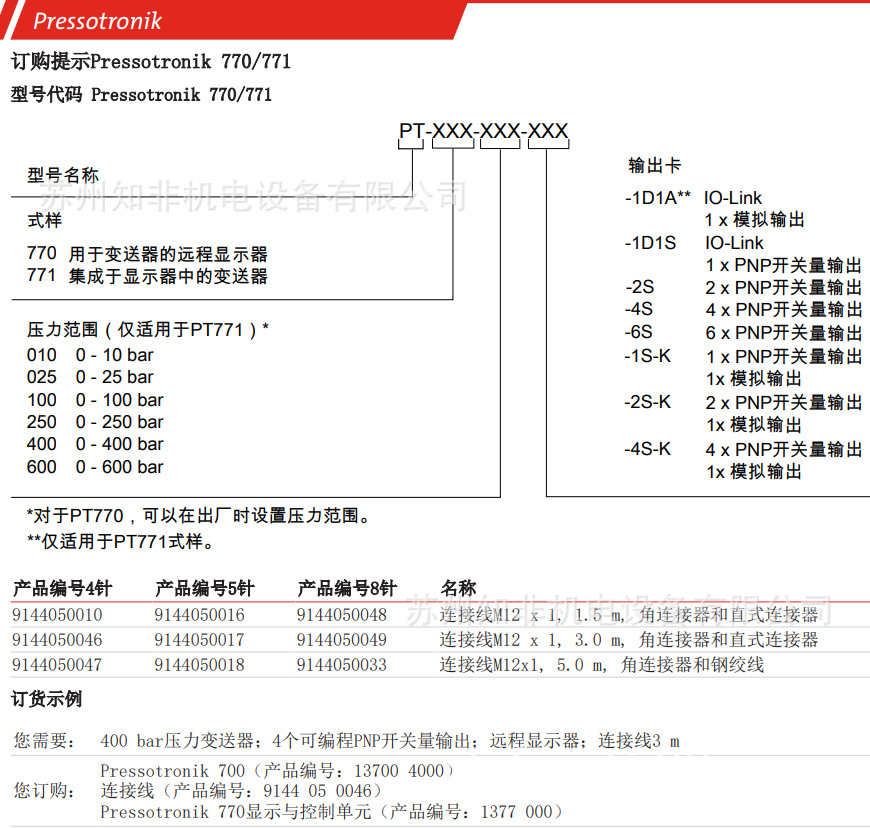This screenshot has width=870, height=828.
Task: Select output card code -1D1S
Action: [x=650, y=243]
